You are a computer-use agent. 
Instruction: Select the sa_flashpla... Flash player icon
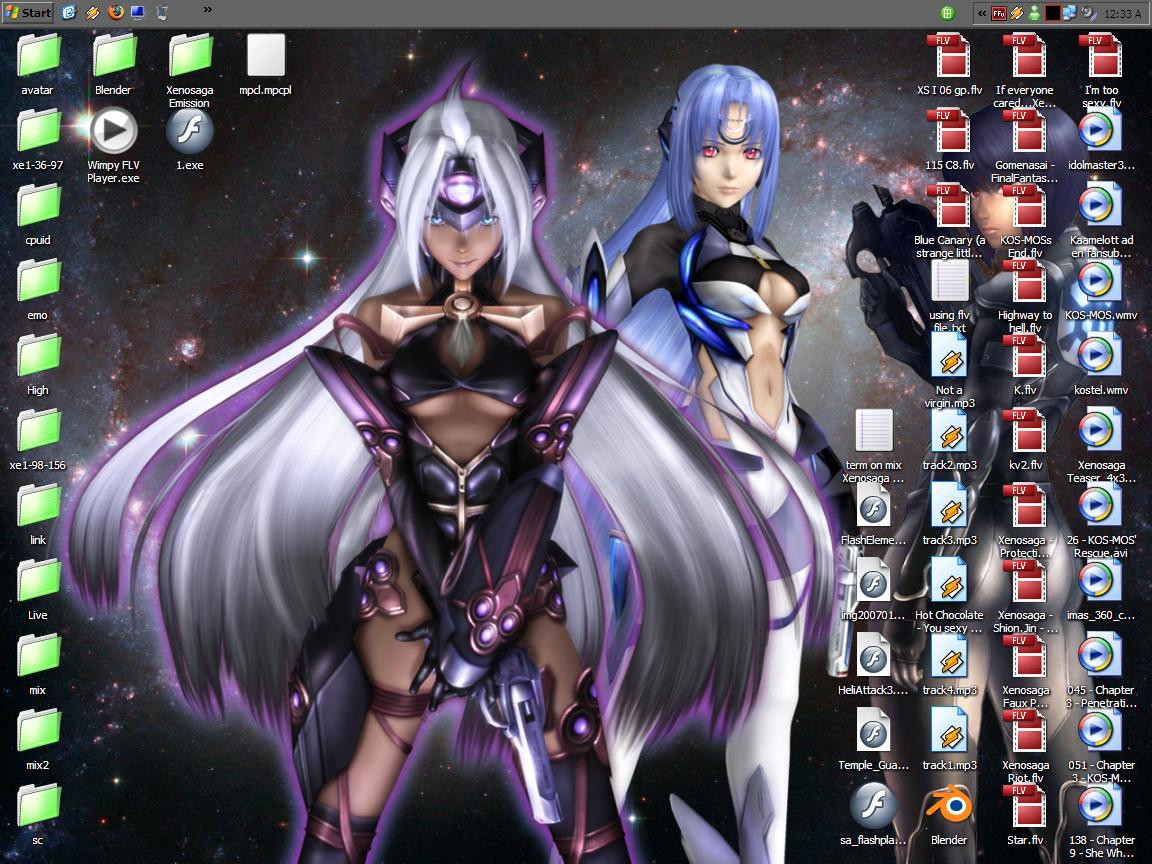[x=874, y=815]
